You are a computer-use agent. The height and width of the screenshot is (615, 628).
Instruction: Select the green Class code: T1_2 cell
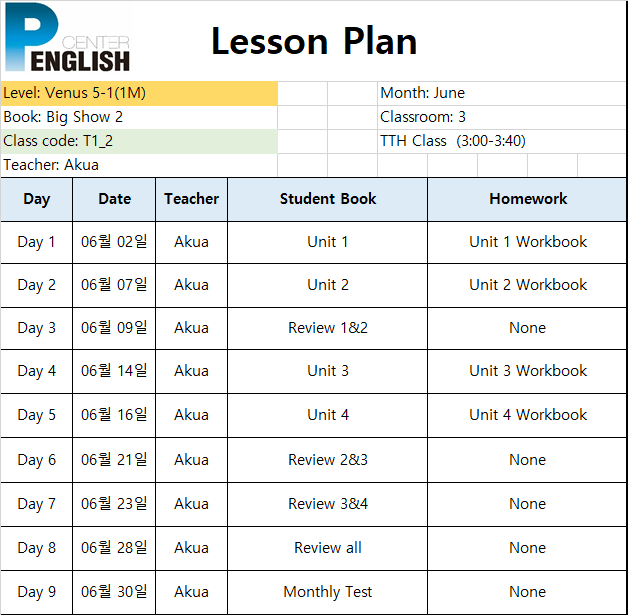(x=139, y=141)
